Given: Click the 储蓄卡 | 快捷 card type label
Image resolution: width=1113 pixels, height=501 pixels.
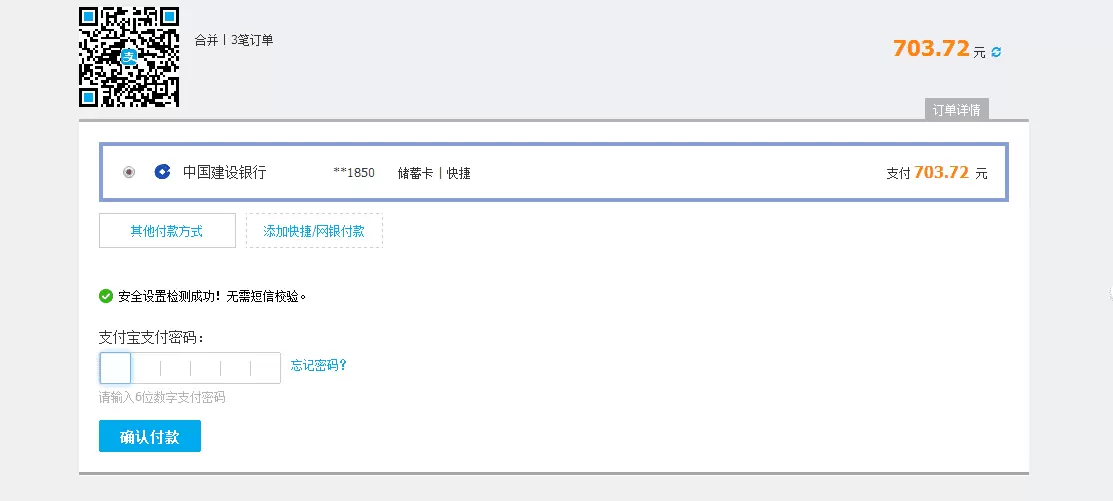Looking at the screenshot, I should 434,172.
